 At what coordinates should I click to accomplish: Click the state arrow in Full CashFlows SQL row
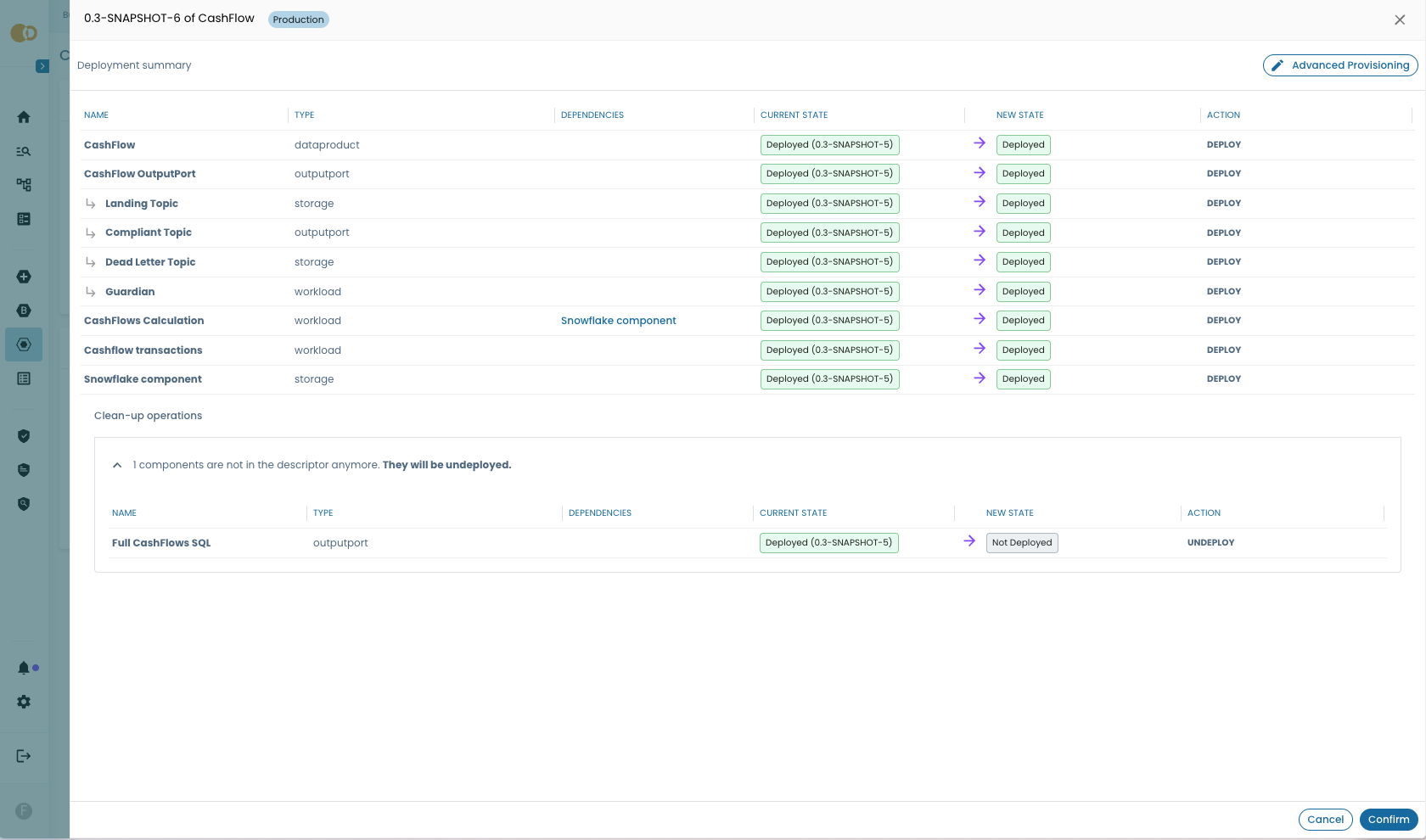[969, 541]
